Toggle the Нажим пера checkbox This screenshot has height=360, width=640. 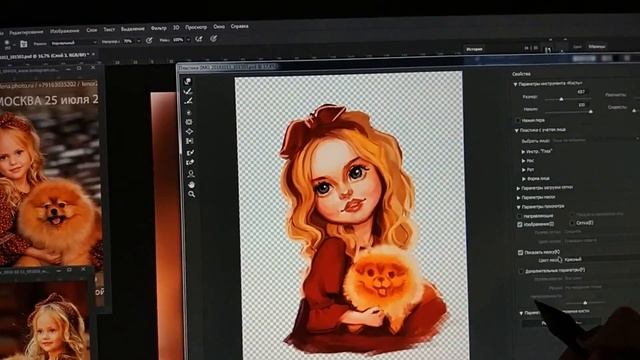518,120
